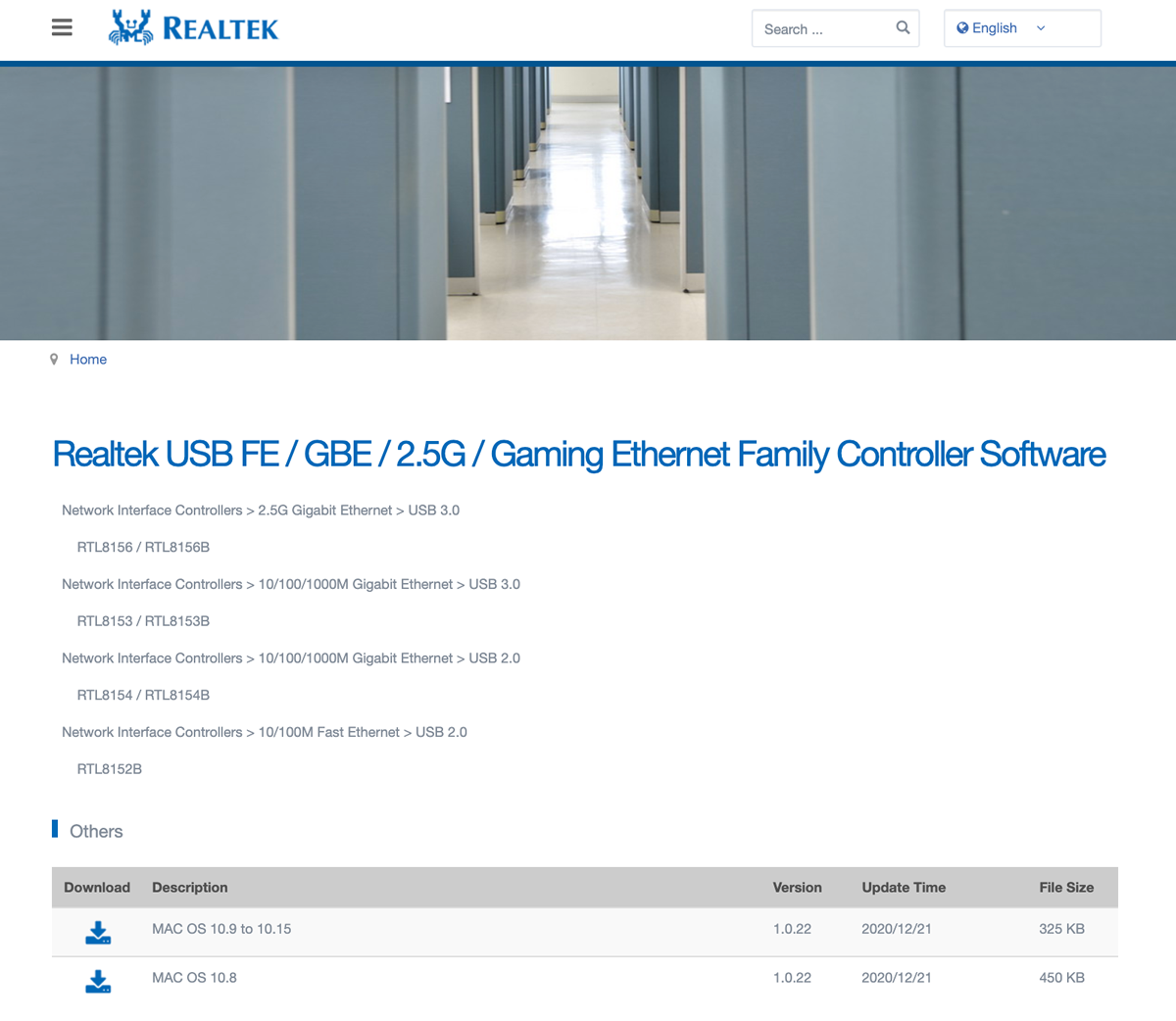Click the File Size column header

click(x=1066, y=888)
